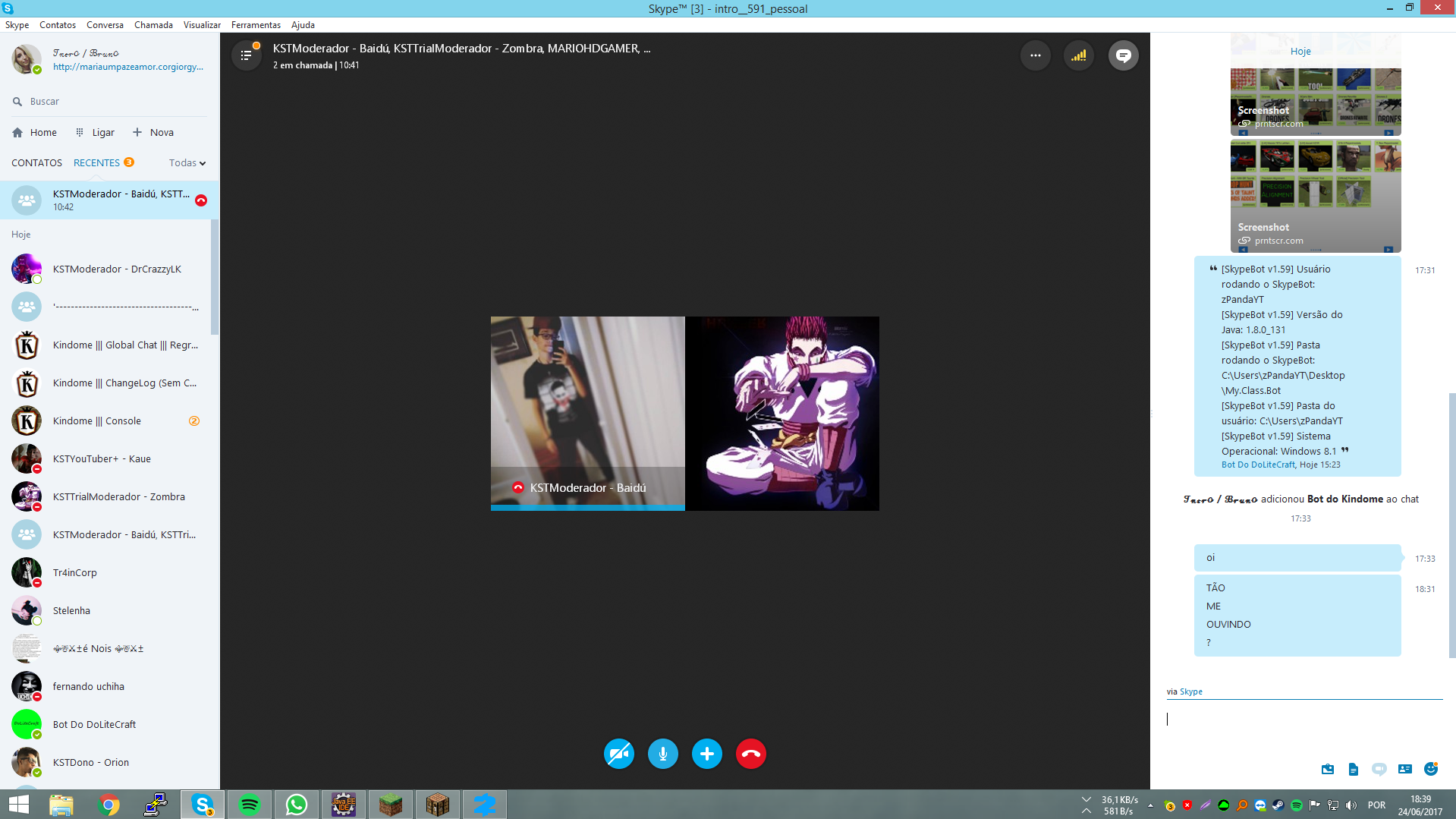
Task: Open Kindome ||| Console conversation
Action: click(x=105, y=421)
